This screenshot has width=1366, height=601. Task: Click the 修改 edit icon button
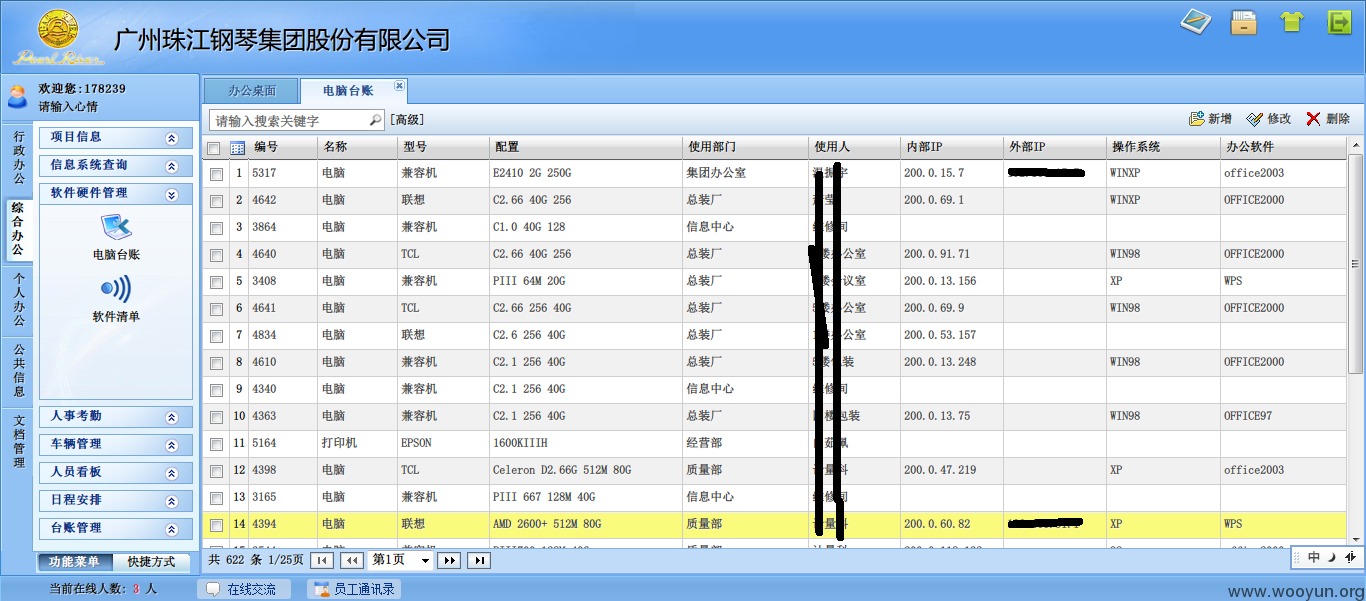(1255, 119)
